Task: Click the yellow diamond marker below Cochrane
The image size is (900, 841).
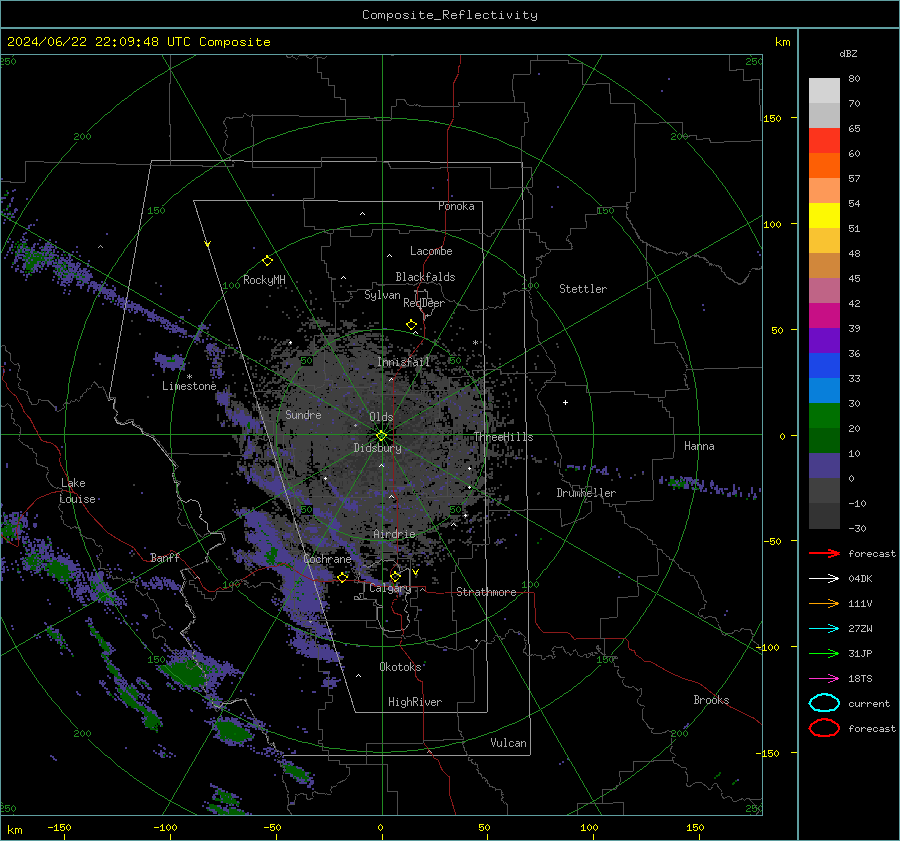Action: pyautogui.click(x=343, y=577)
